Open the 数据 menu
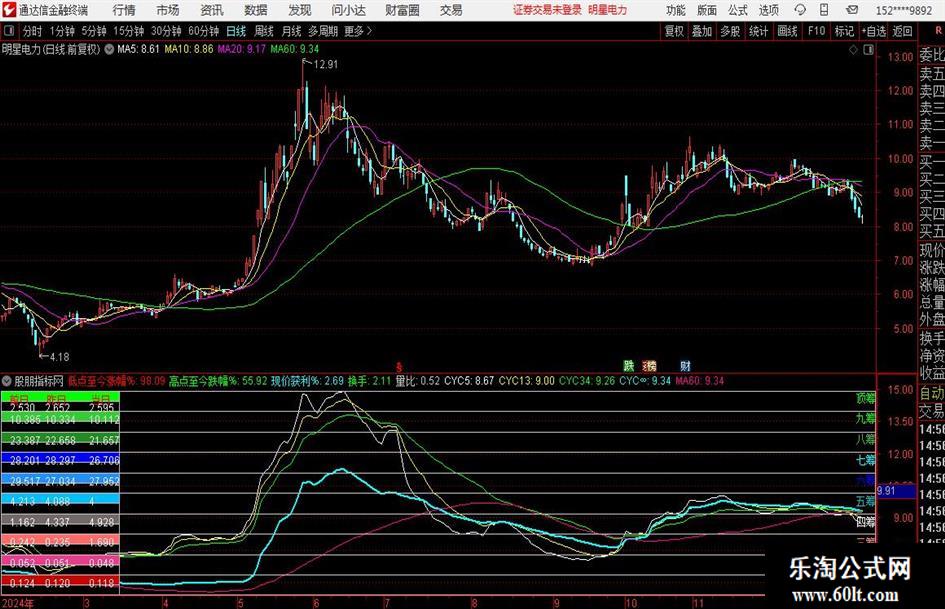Image resolution: width=945 pixels, height=609 pixels. coord(256,10)
